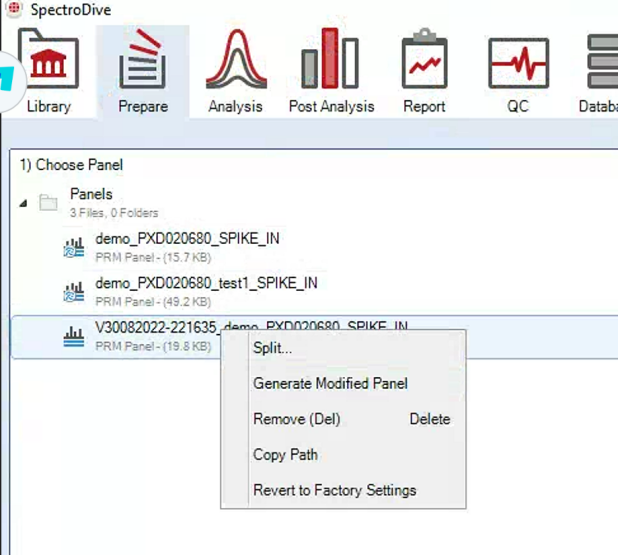Click the Panels folder icon

click(x=48, y=203)
